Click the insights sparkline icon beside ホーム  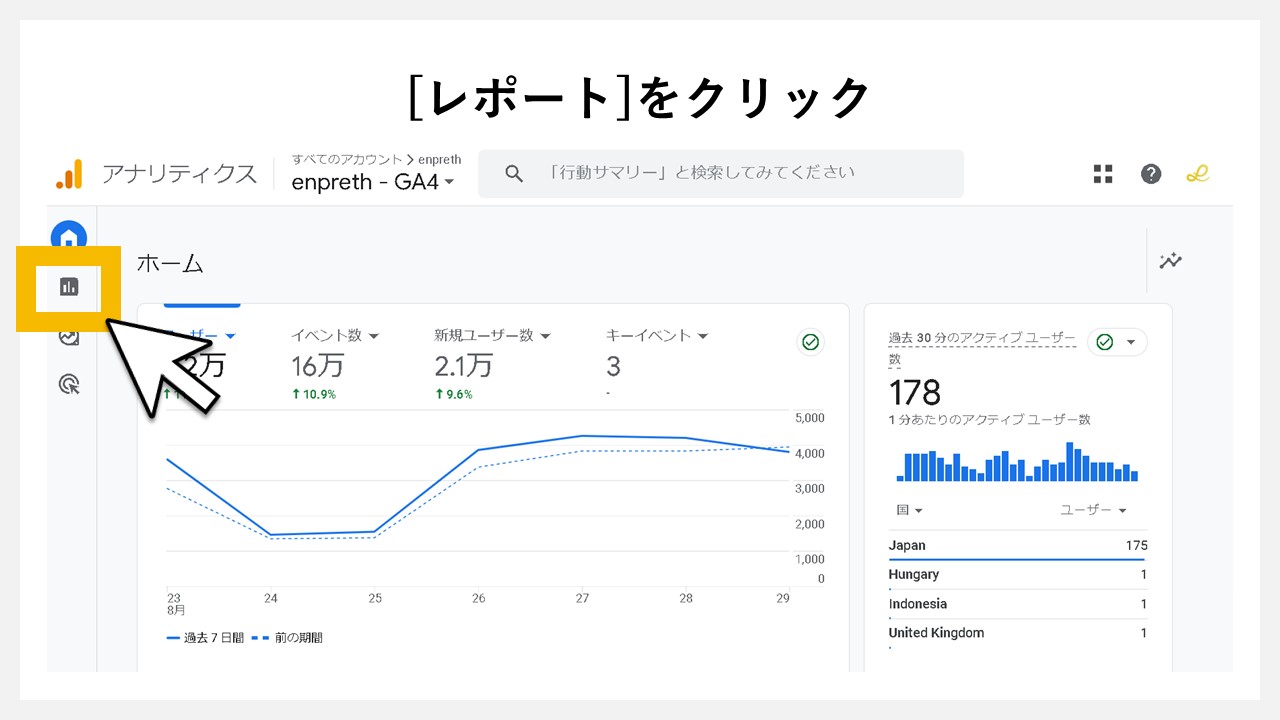click(1169, 261)
